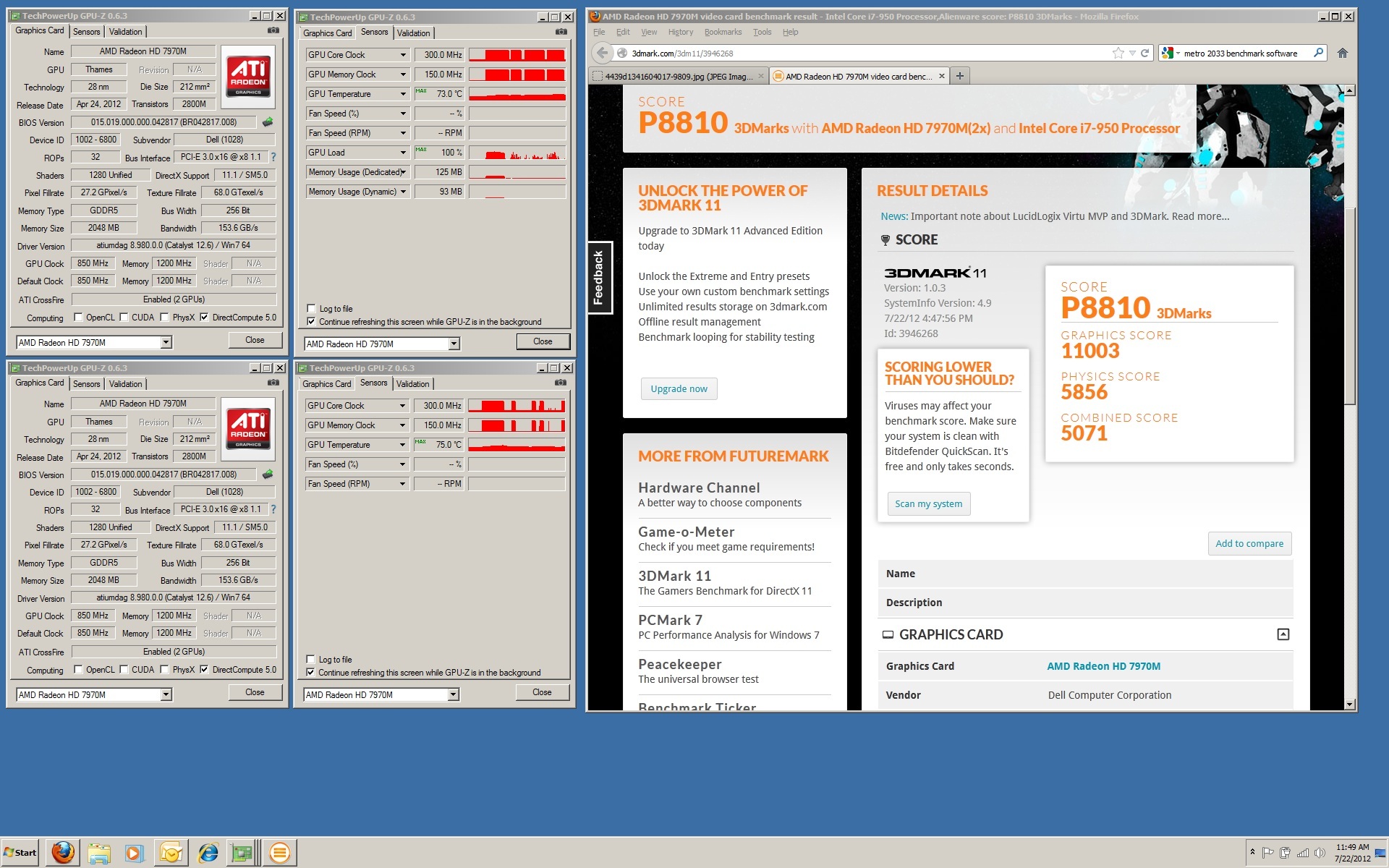Click camera icon in lower GPU-Z Sensors window
The width and height of the screenshot is (1389, 868).
click(561, 383)
